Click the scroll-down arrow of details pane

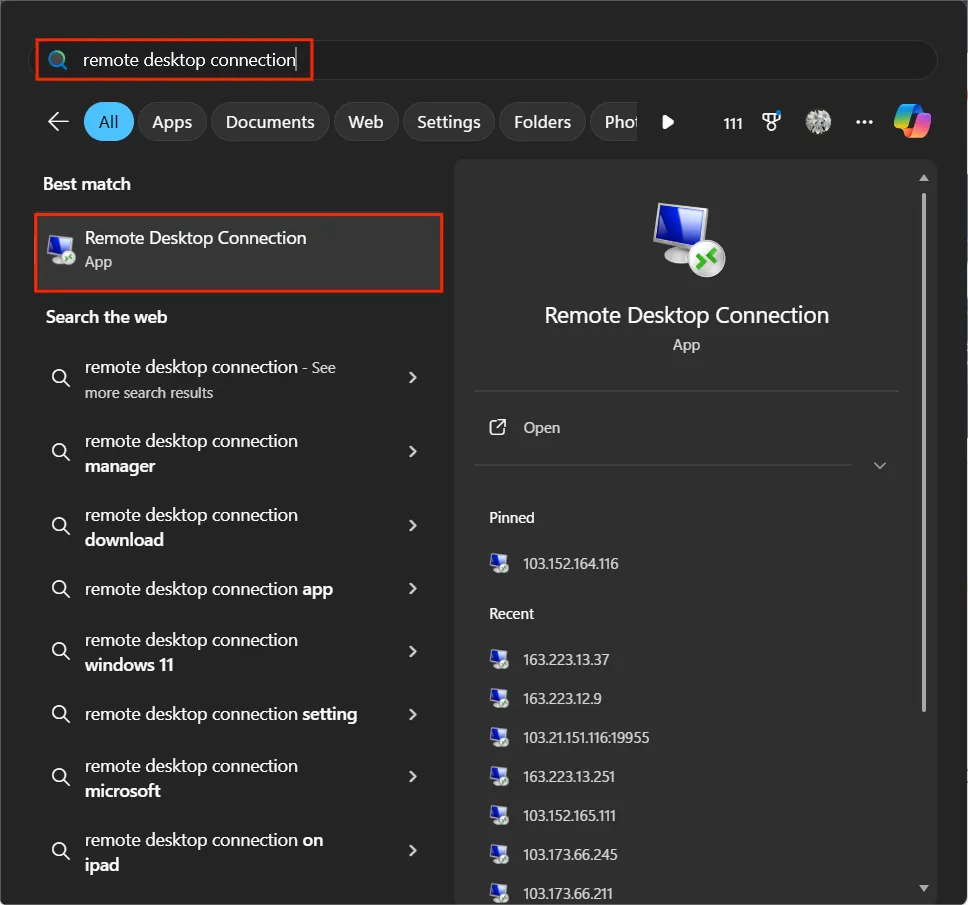(x=924, y=888)
